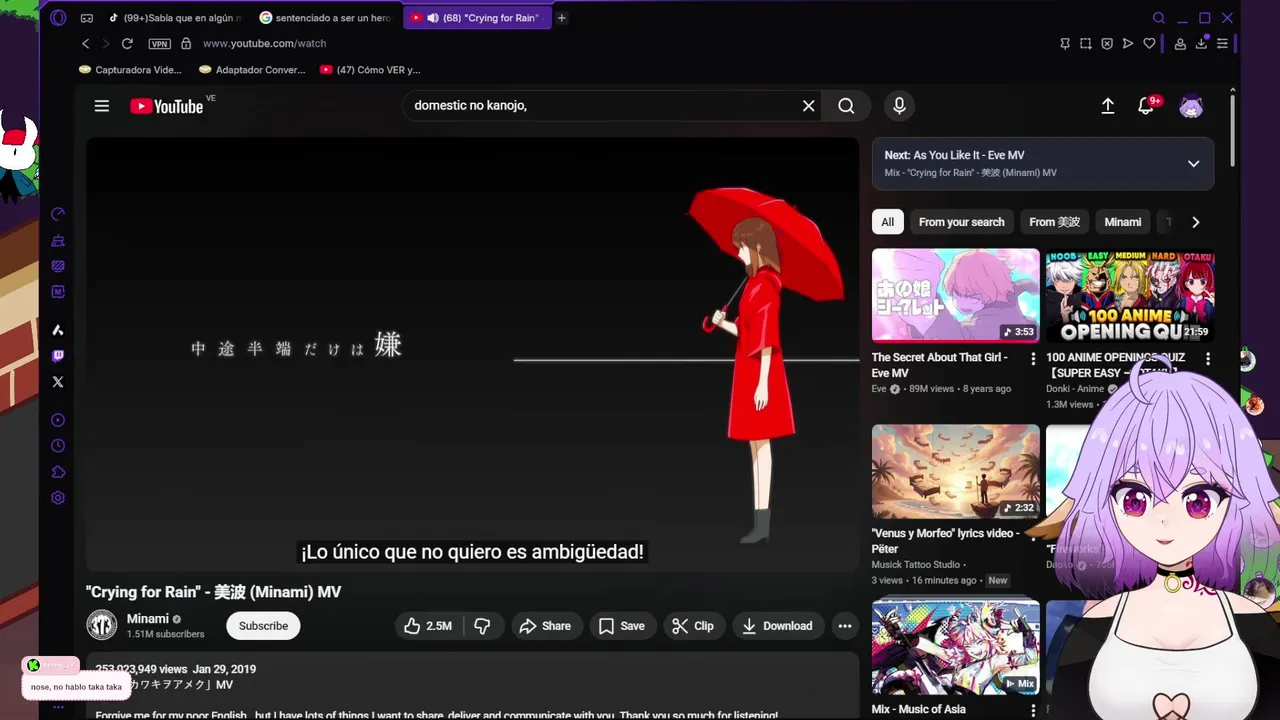Image resolution: width=1280 pixels, height=720 pixels.
Task: Share the video
Action: 545,626
